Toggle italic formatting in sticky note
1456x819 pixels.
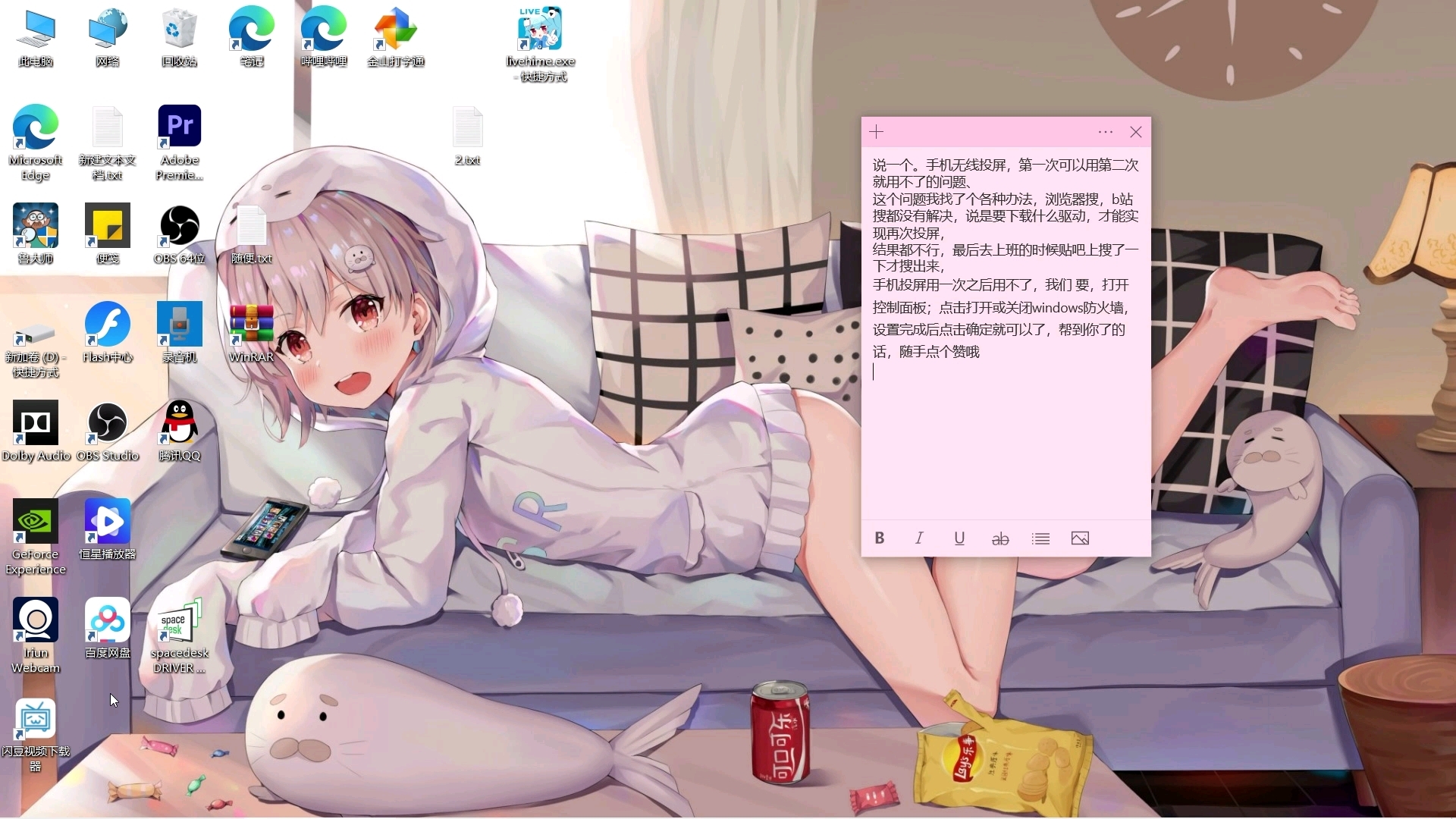919,538
